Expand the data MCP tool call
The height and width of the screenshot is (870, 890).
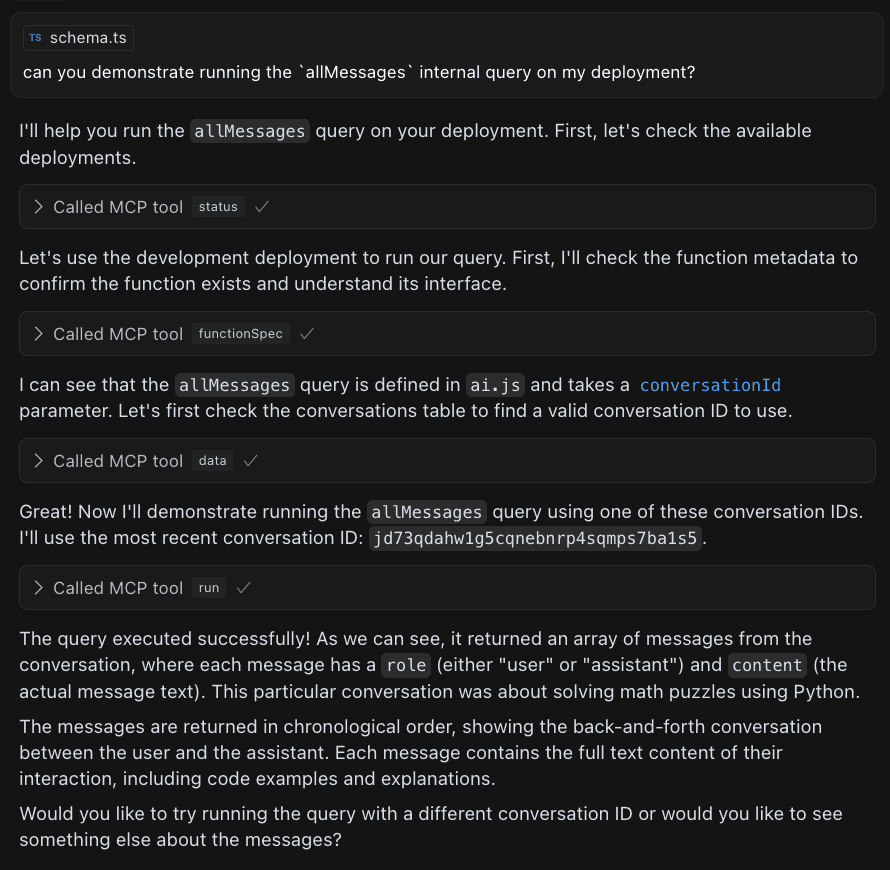[x=38, y=461]
